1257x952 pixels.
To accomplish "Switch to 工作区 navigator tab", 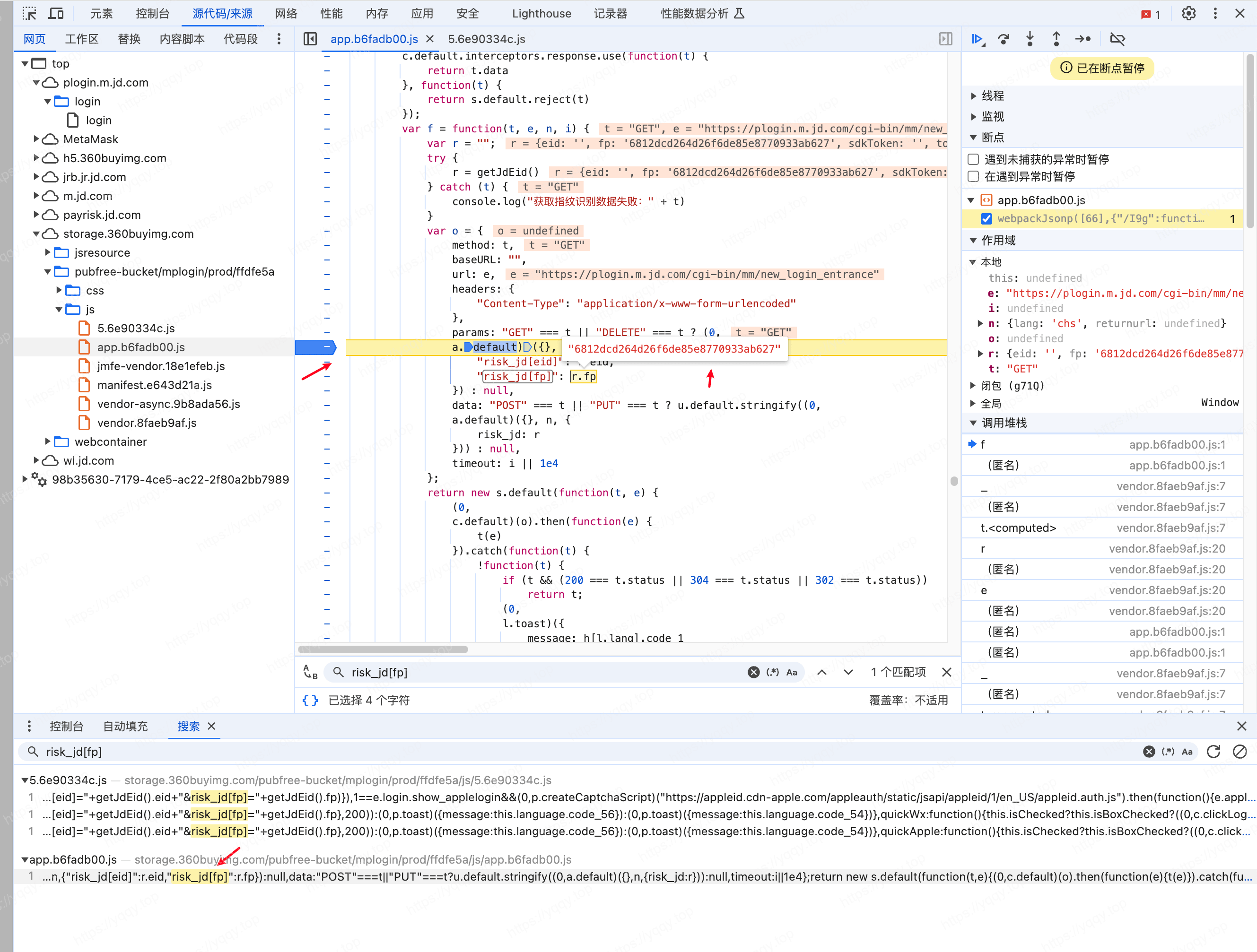I will coord(82,39).
